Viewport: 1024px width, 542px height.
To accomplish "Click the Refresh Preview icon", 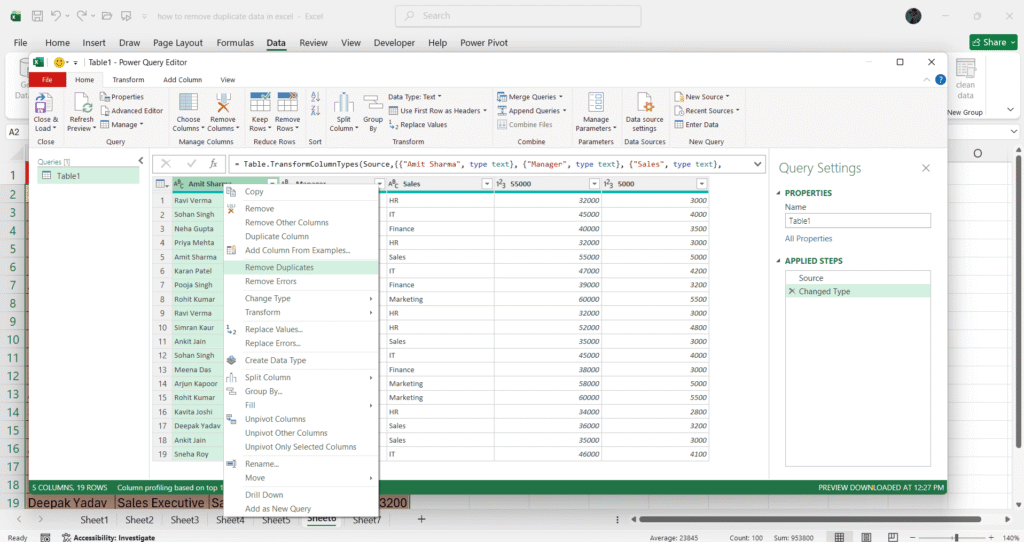I will tap(82, 103).
